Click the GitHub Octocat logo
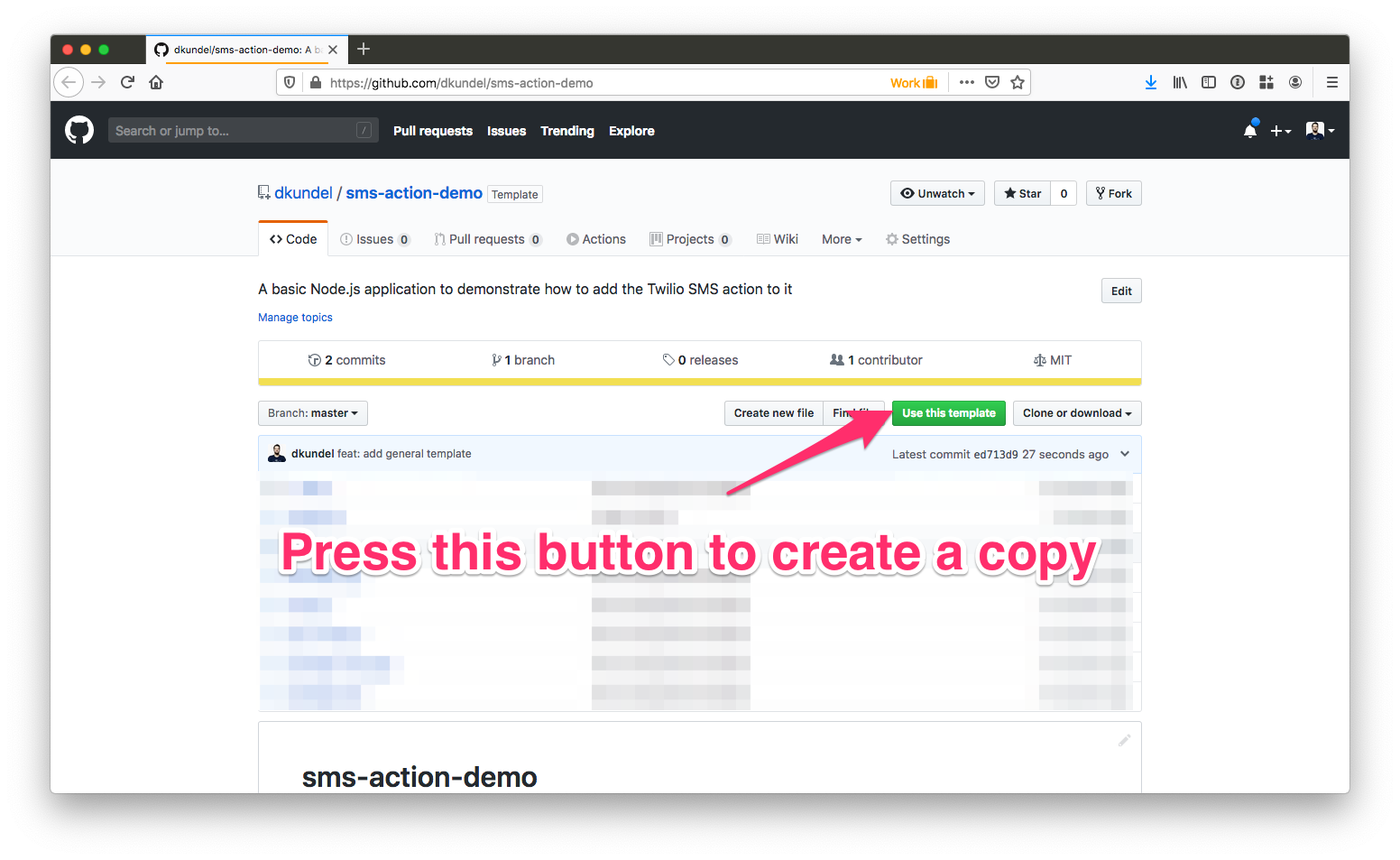This screenshot has width=1400, height=860. pyautogui.click(x=79, y=131)
